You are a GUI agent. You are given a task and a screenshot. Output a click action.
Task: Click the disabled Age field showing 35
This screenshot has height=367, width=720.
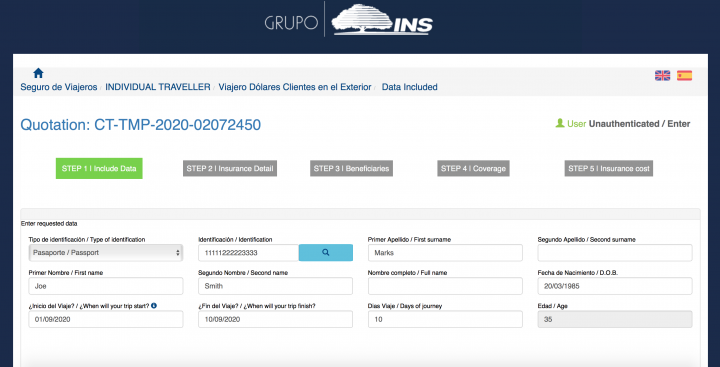point(615,319)
